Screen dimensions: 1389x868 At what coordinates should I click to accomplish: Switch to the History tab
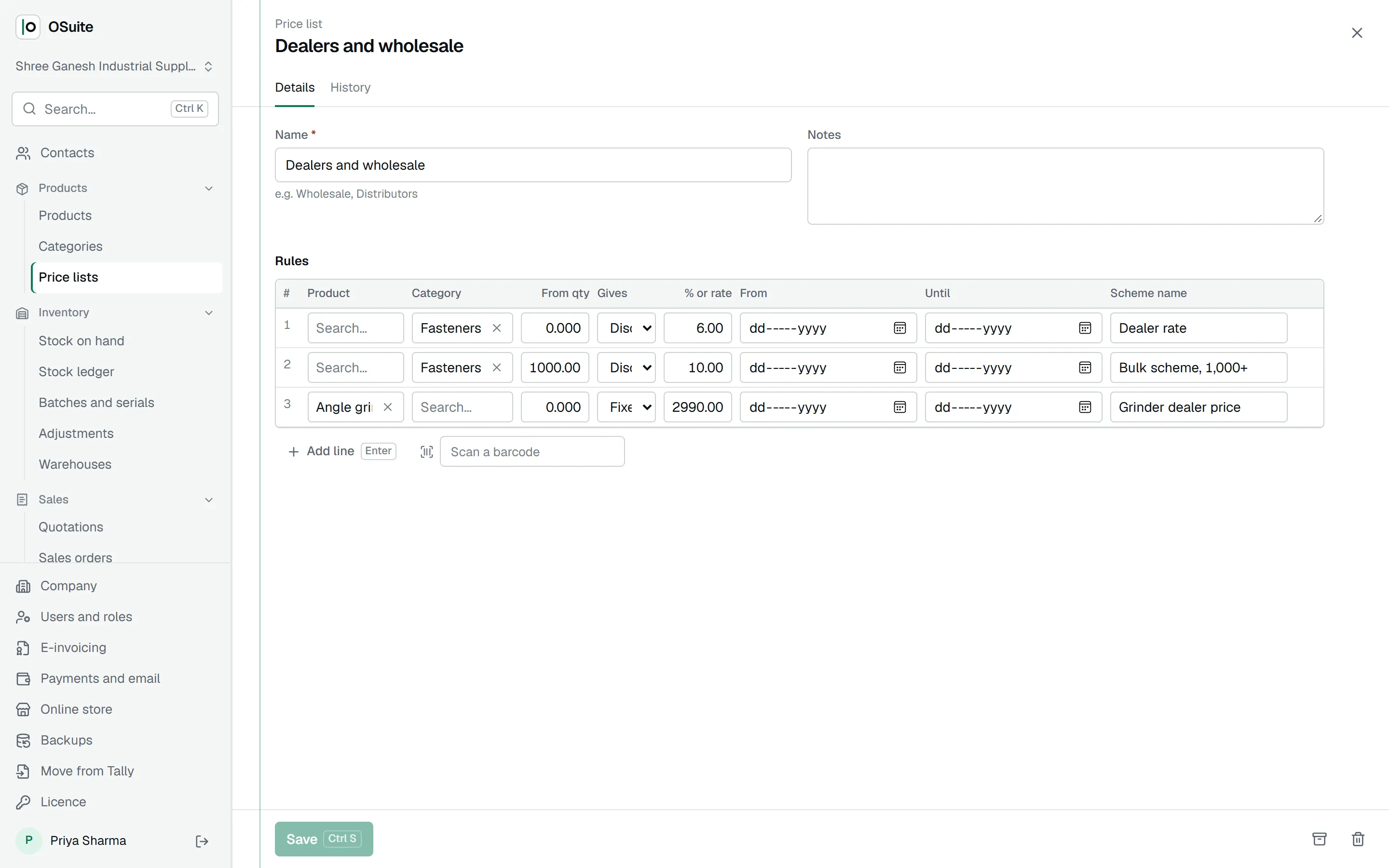pos(350,87)
